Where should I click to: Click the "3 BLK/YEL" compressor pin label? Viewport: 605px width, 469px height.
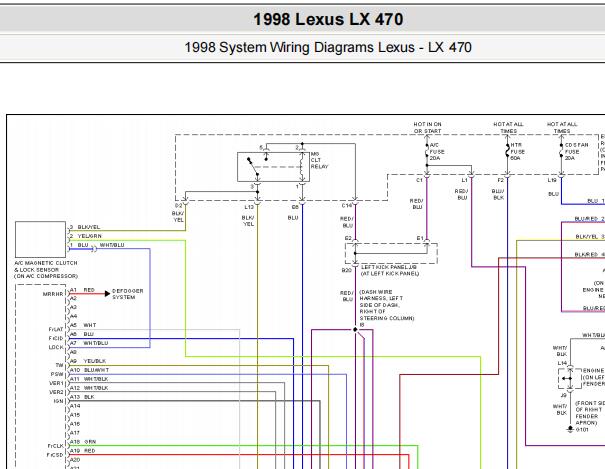pyautogui.click(x=85, y=227)
